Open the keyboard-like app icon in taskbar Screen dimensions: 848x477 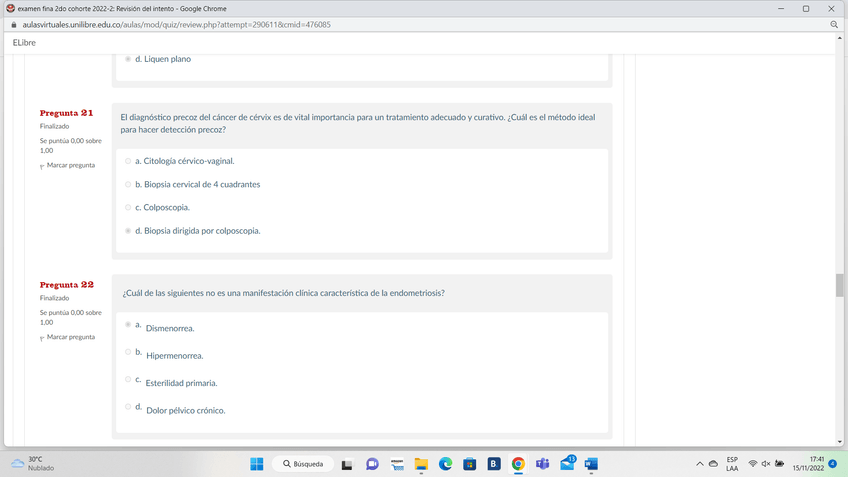pos(397,464)
